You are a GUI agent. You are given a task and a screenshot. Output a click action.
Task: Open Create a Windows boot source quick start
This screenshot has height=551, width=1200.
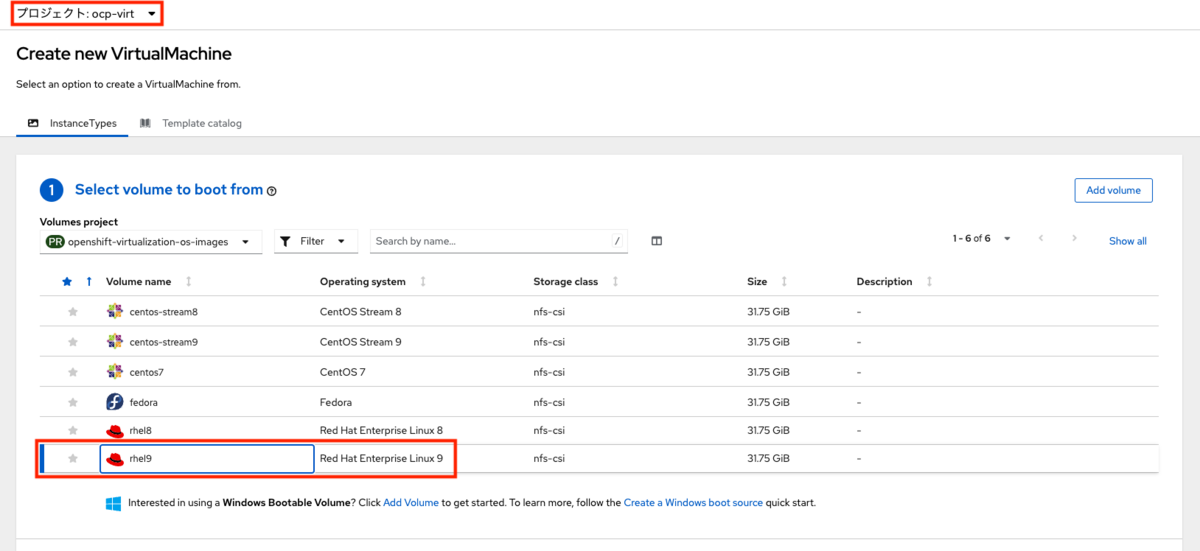(693, 503)
